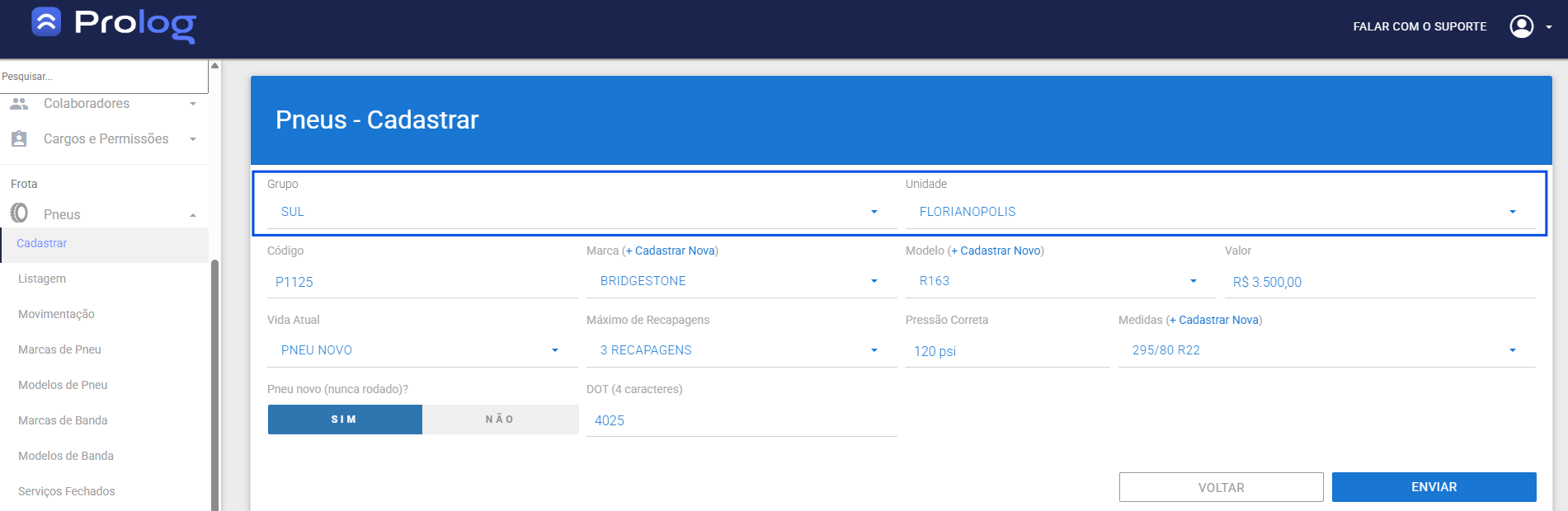Select SIM for new tire

pos(345,420)
